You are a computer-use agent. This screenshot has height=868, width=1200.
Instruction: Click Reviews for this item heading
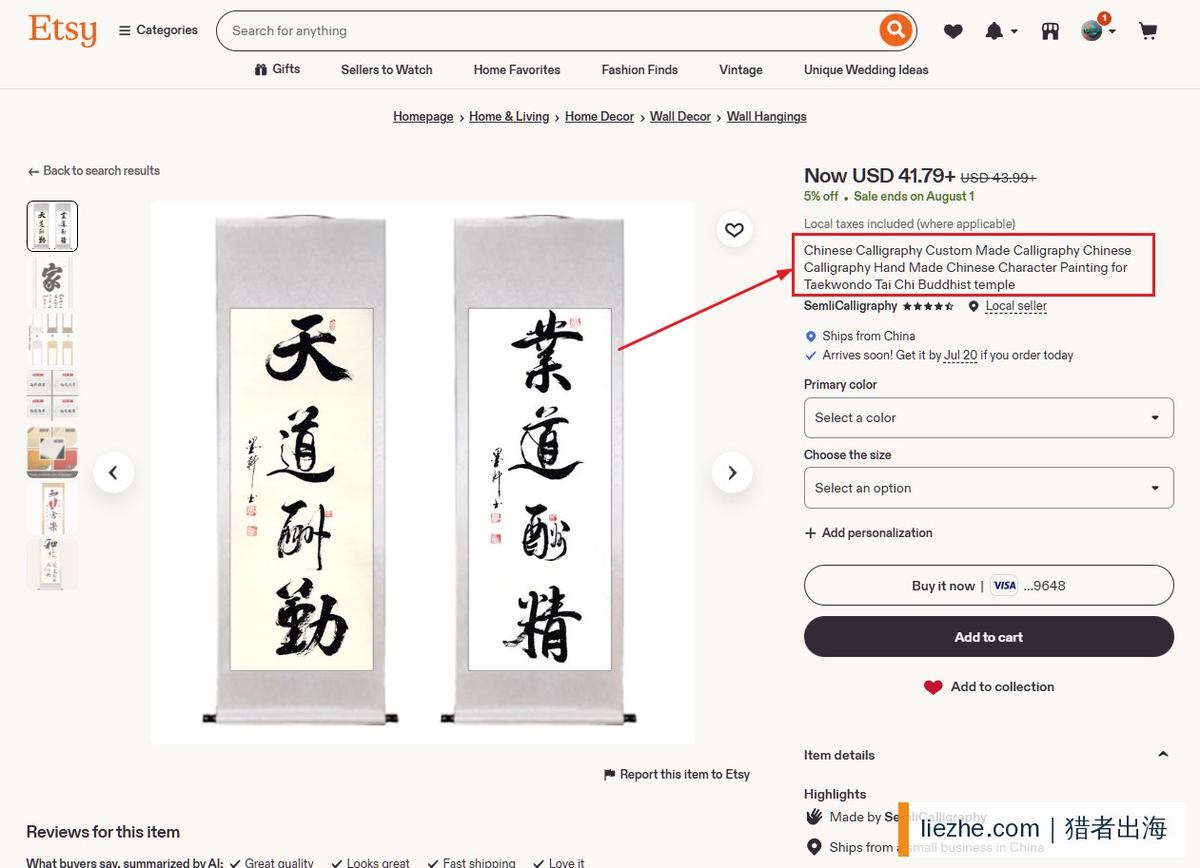pyautogui.click(x=103, y=832)
